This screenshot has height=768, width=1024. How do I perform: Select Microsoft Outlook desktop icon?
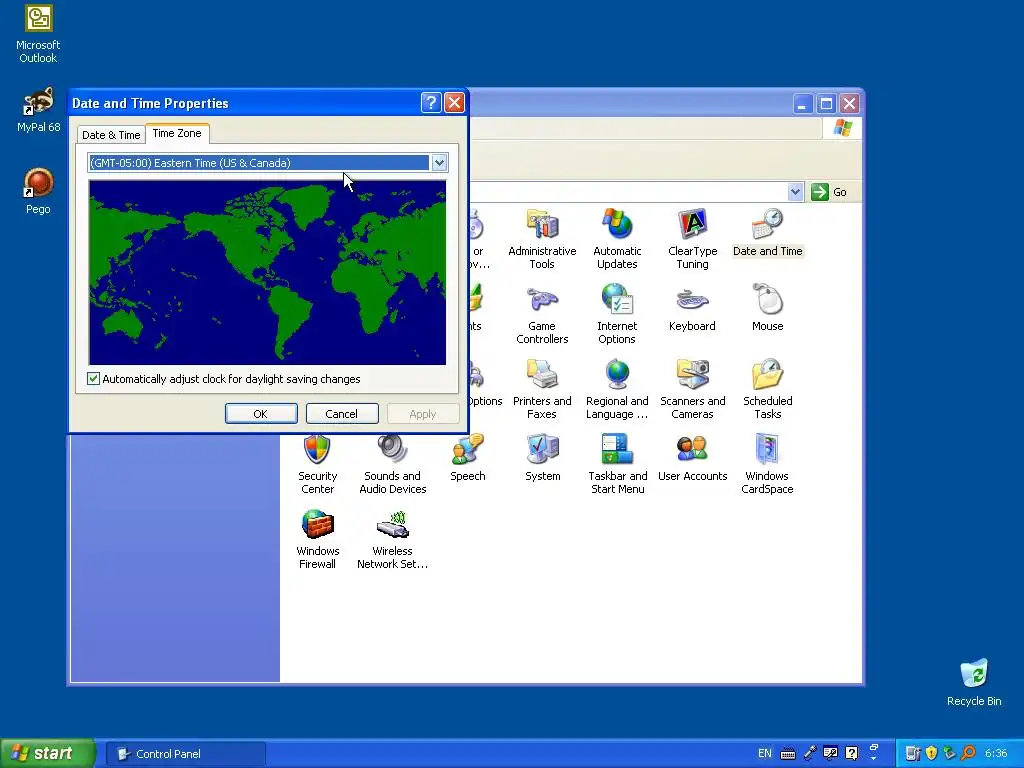pos(38,34)
